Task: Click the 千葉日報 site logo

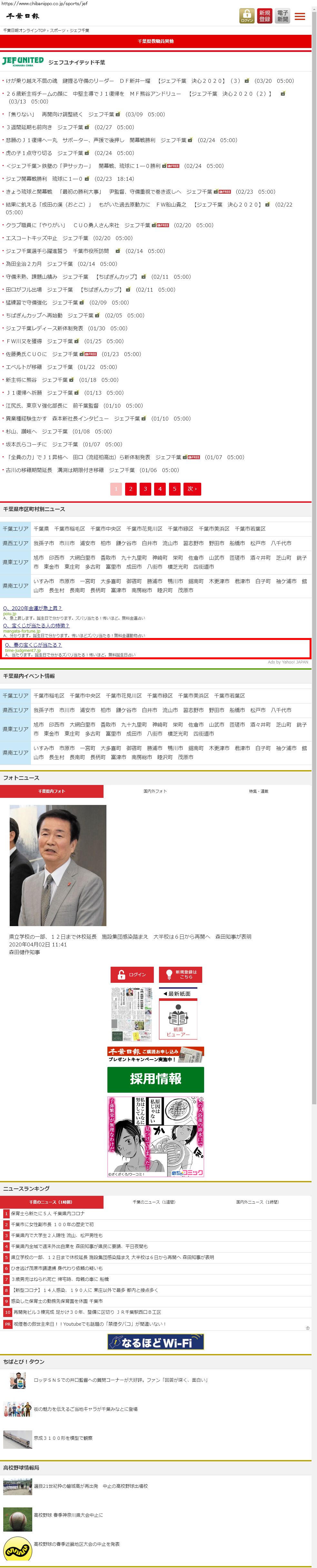Action: point(23,16)
